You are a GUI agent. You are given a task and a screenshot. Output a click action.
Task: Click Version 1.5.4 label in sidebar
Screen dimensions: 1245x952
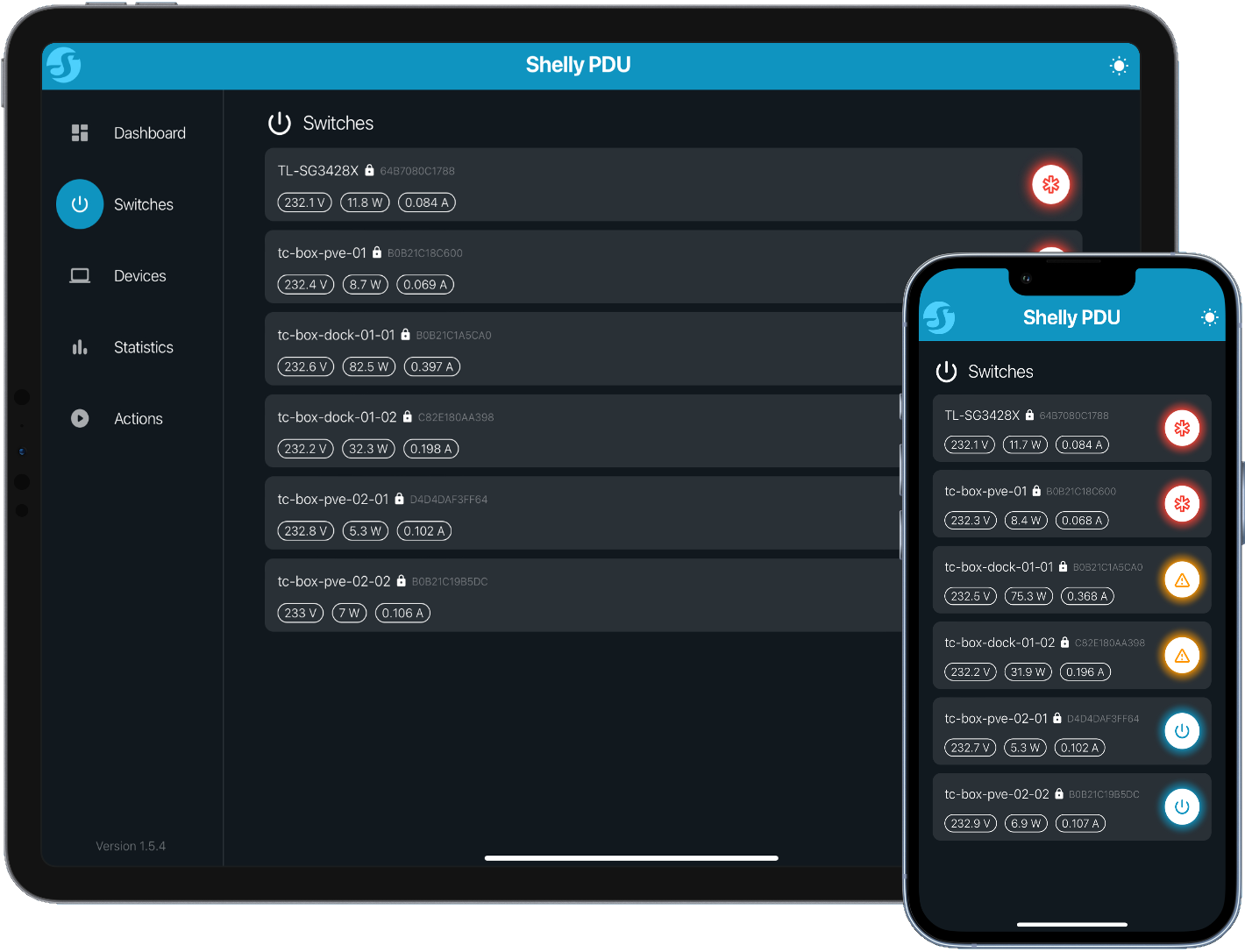(x=131, y=846)
